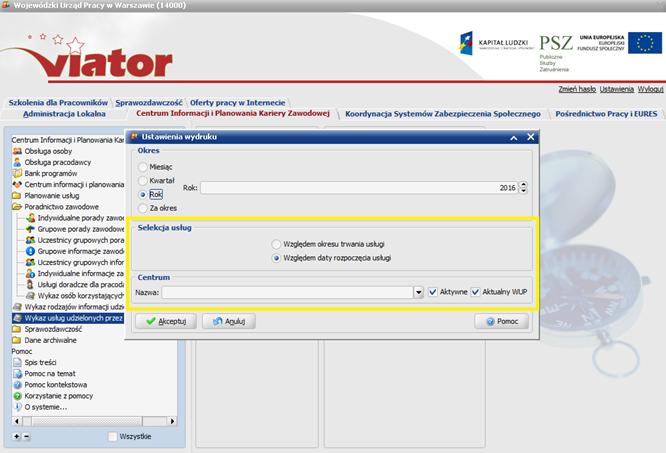Select the Pomoc tree heading
This screenshot has height=453, width=666.
22,351
